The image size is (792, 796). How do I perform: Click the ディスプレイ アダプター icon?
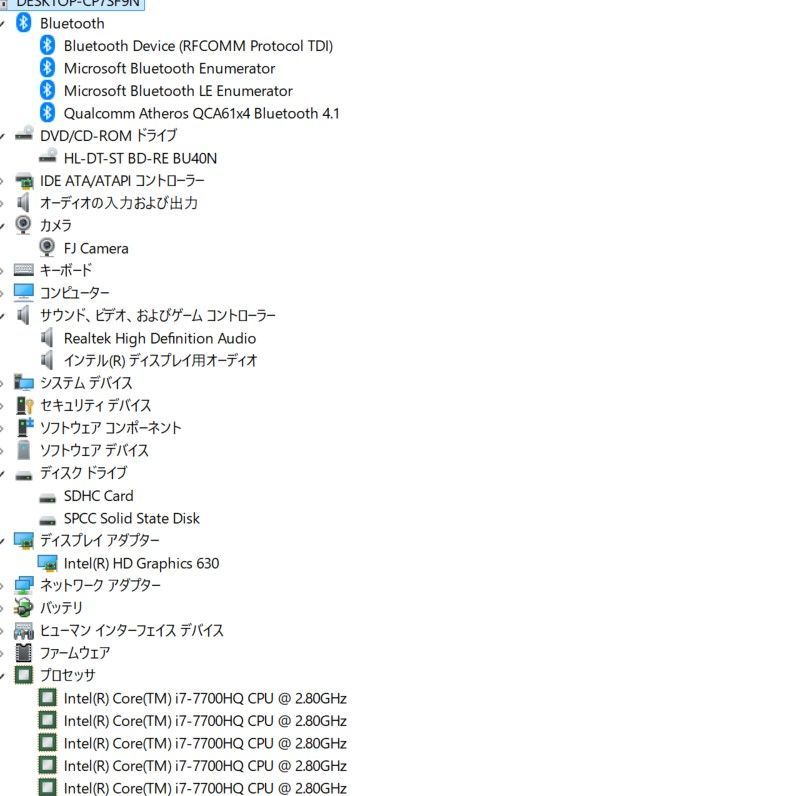pyautogui.click(x=24, y=541)
